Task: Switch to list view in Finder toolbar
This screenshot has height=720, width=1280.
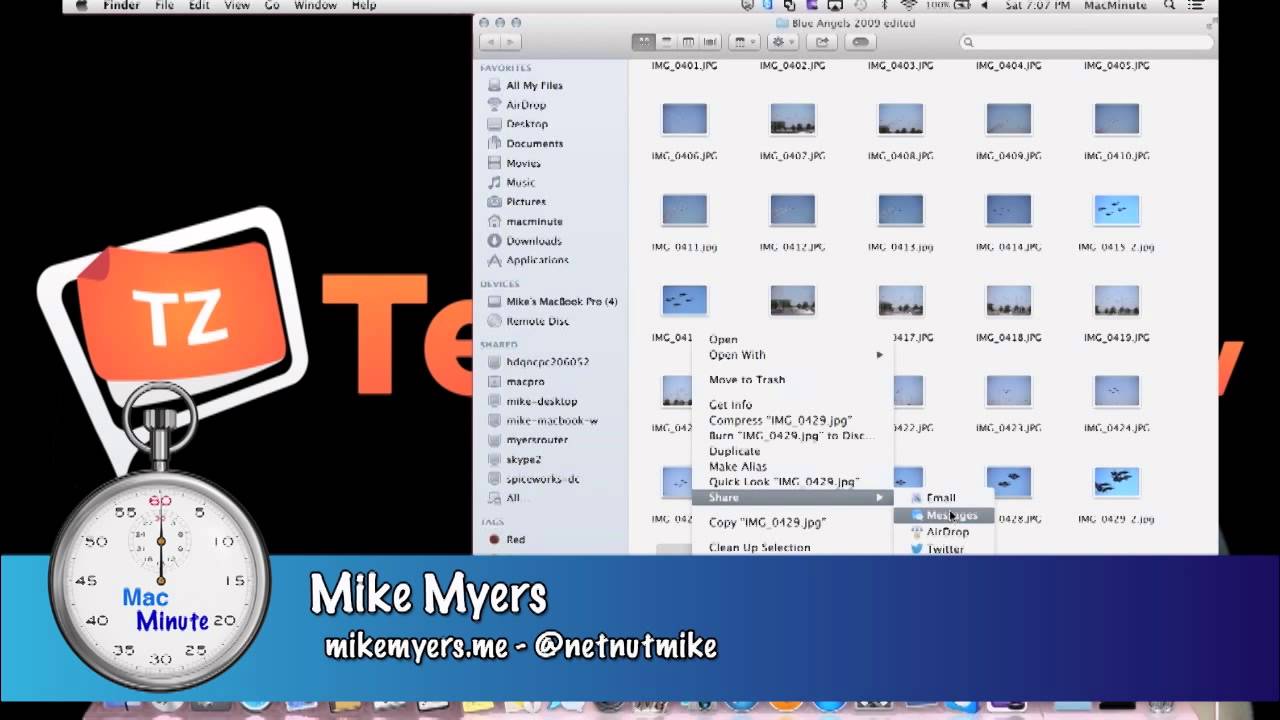Action: (x=666, y=42)
